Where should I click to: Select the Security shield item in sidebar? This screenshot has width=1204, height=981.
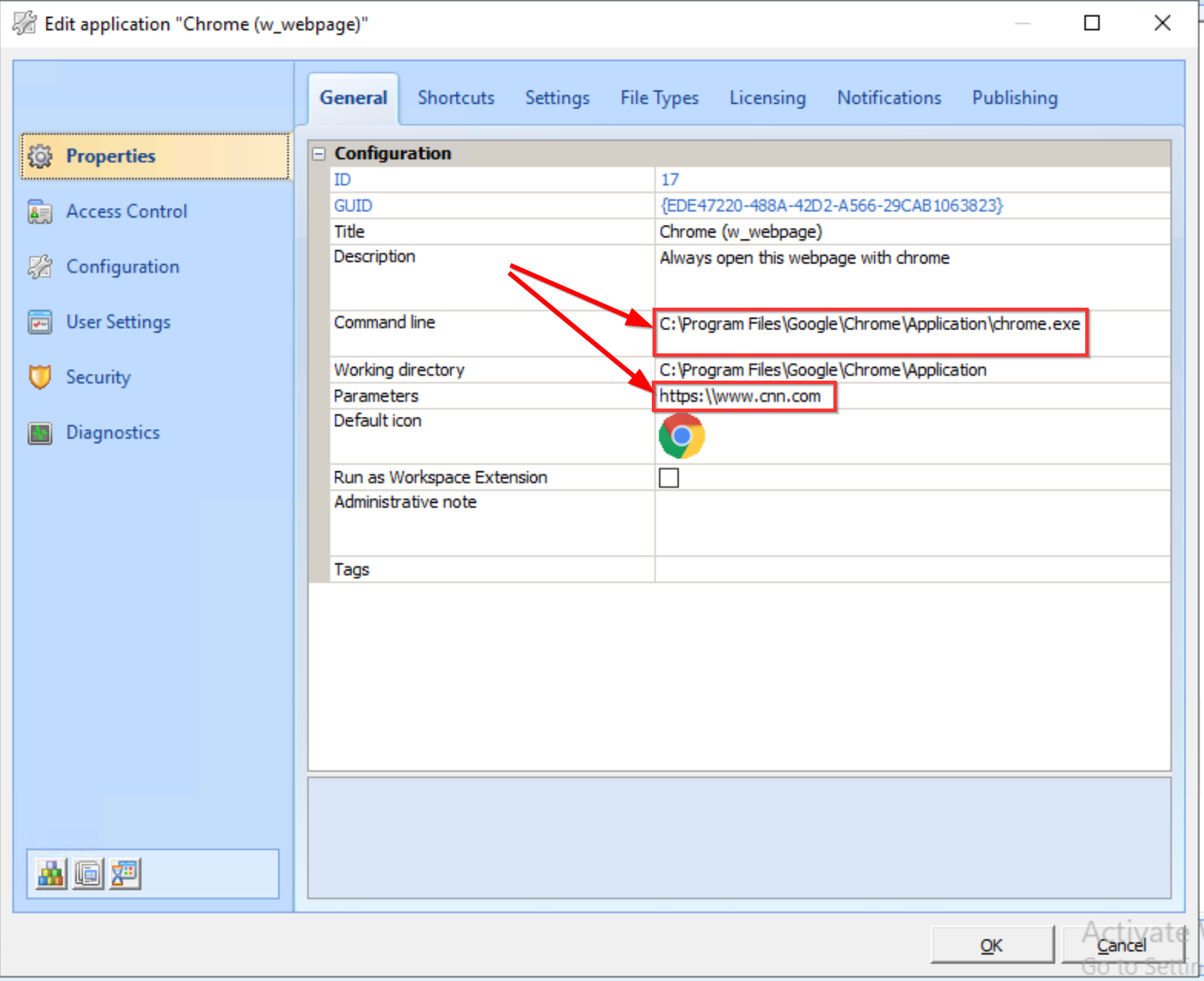(x=98, y=377)
